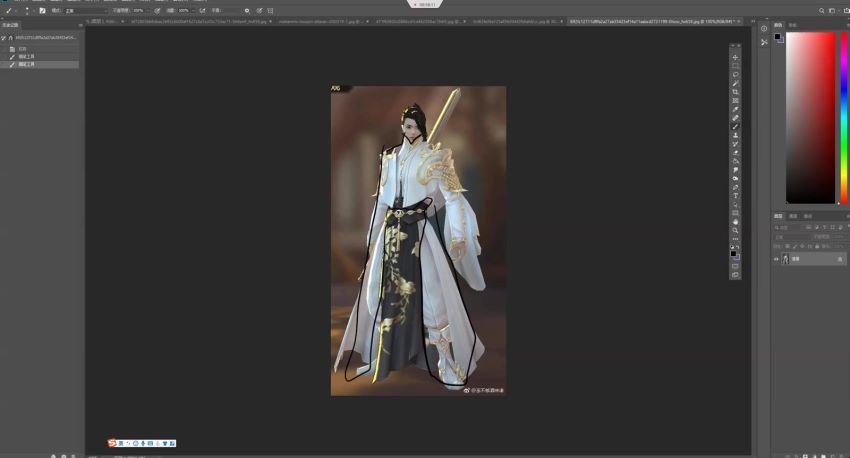Select the Move tool in the toolbar
The height and width of the screenshot is (458, 850).
click(735, 57)
